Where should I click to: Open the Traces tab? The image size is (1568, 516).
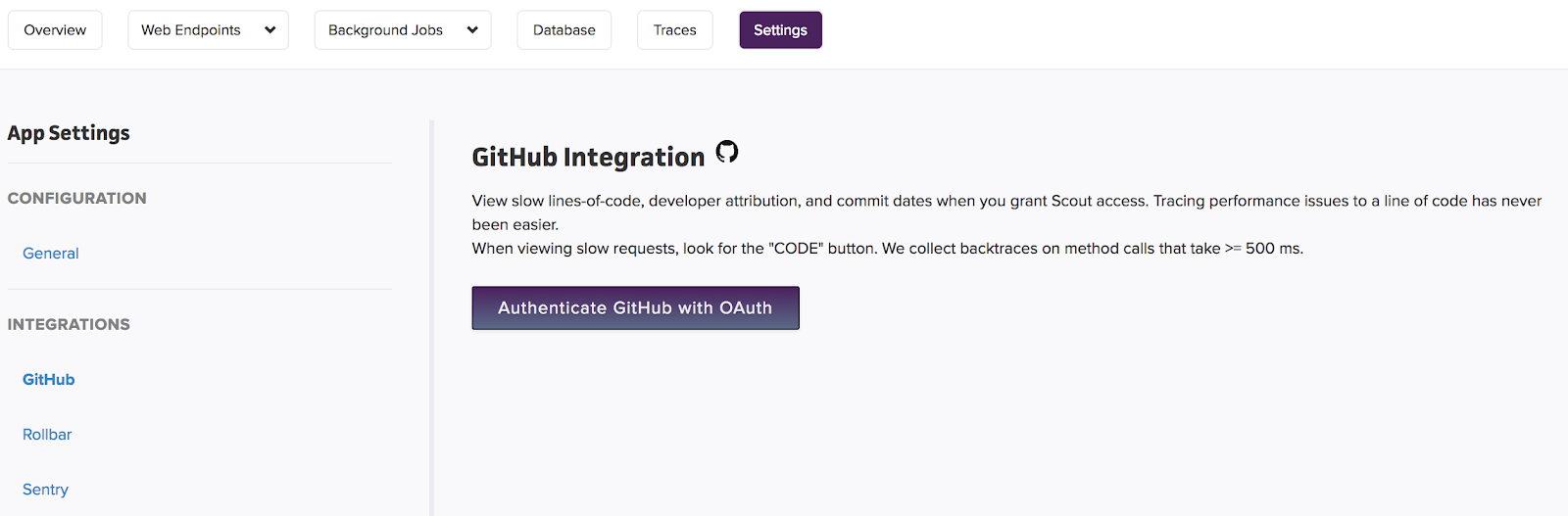tap(674, 30)
